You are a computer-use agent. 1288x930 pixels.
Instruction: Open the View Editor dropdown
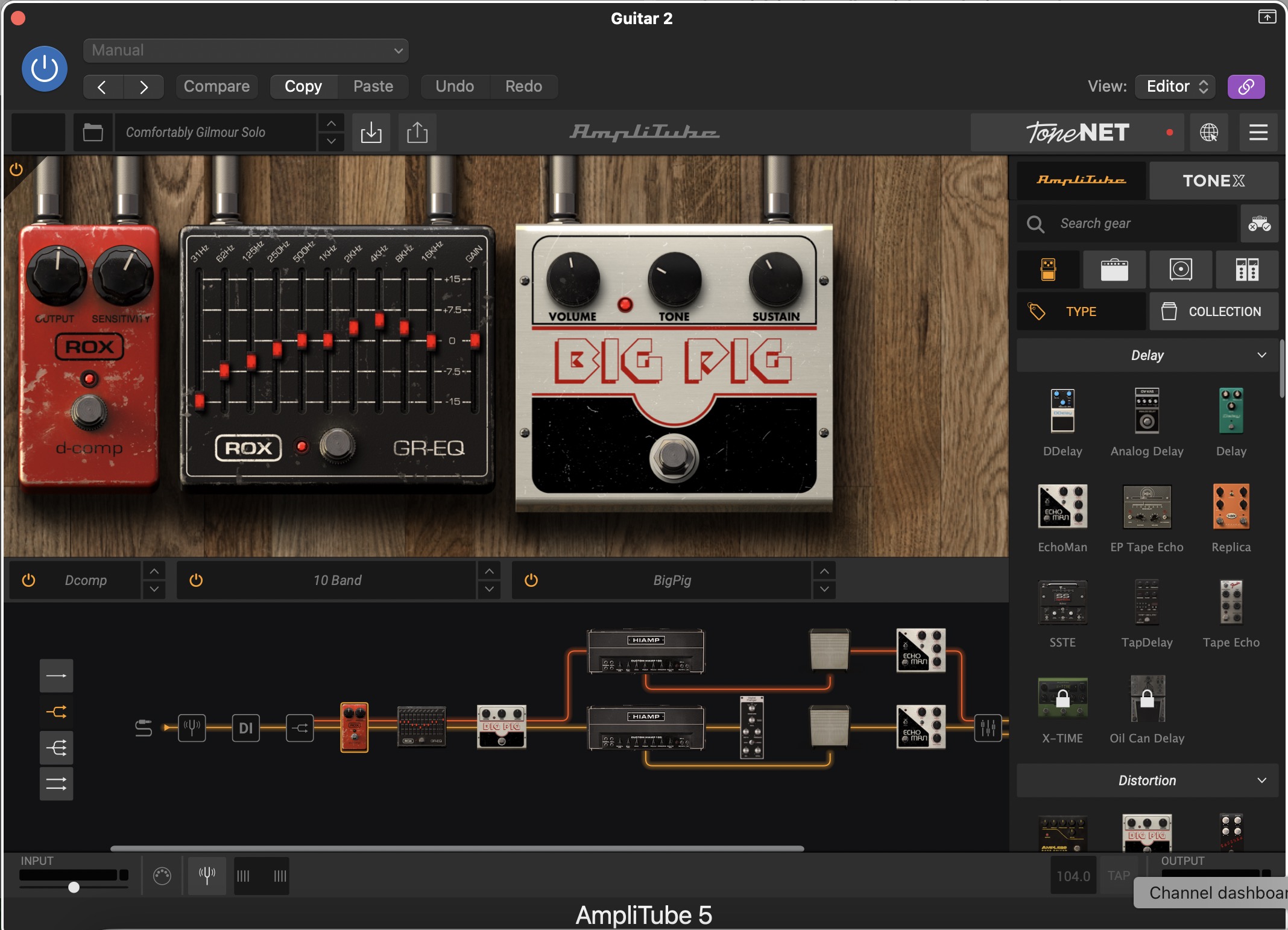1175,87
